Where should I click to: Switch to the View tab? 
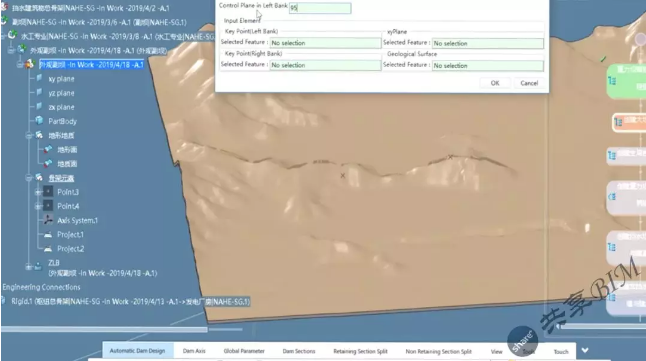point(496,352)
